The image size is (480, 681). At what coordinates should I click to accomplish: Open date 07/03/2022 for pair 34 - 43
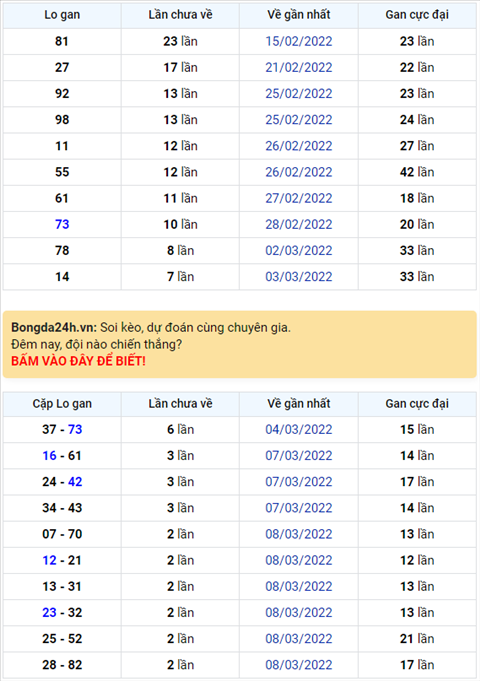[299, 508]
